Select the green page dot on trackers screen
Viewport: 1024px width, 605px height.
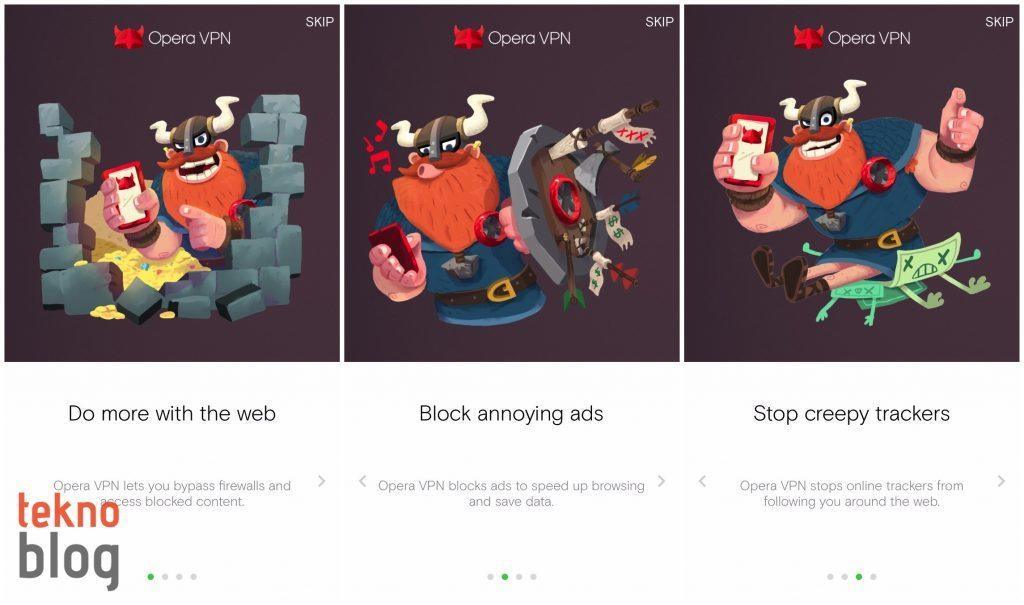859,577
